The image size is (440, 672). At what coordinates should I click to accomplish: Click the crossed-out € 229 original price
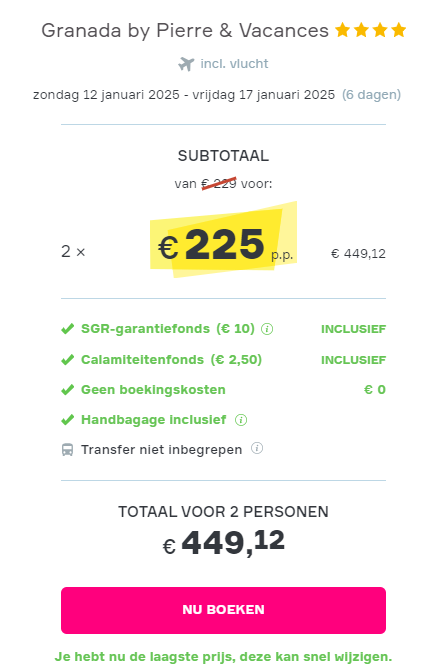219,184
